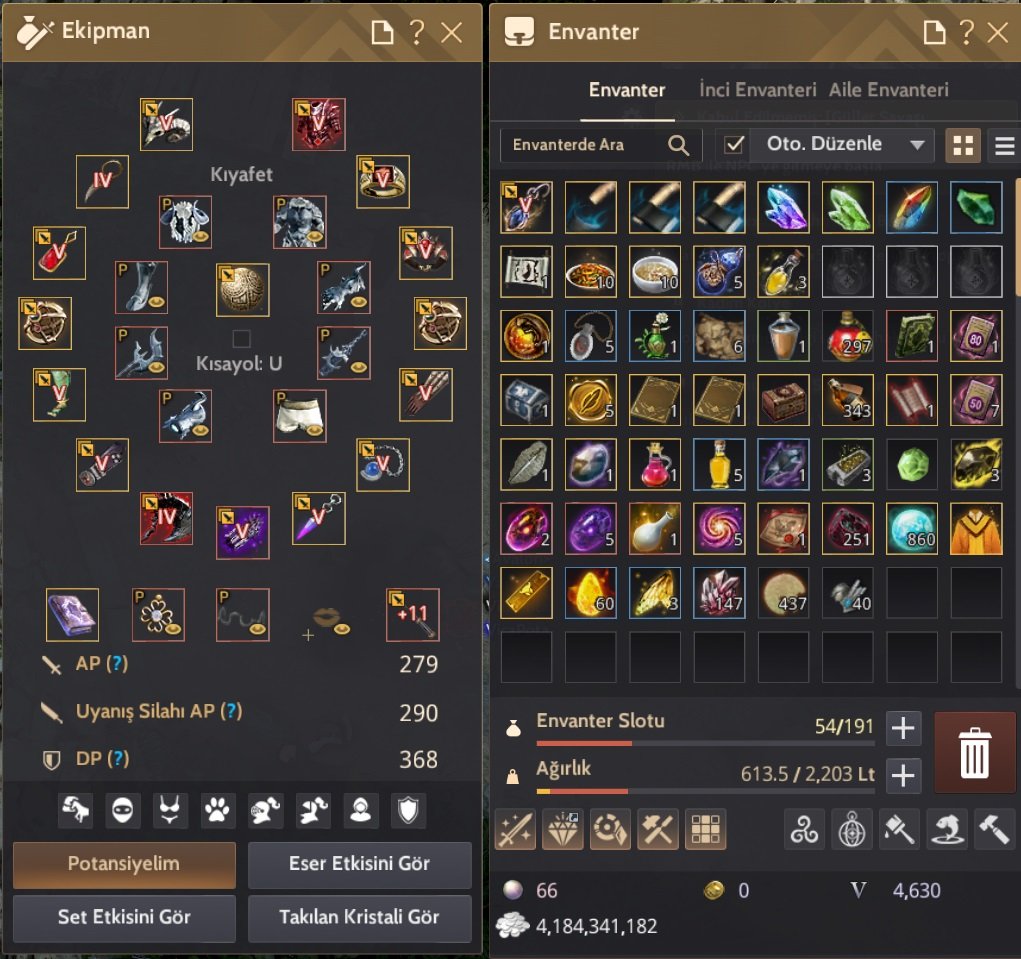The width and height of the screenshot is (1021, 959).
Task: Click the trash can delete icon
Action: (974, 752)
